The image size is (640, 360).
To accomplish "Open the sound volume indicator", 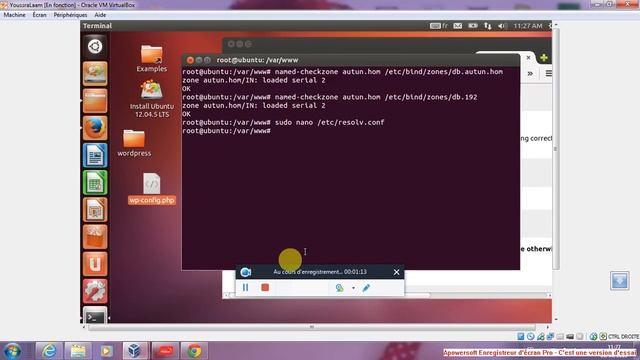I will click(x=502, y=26).
